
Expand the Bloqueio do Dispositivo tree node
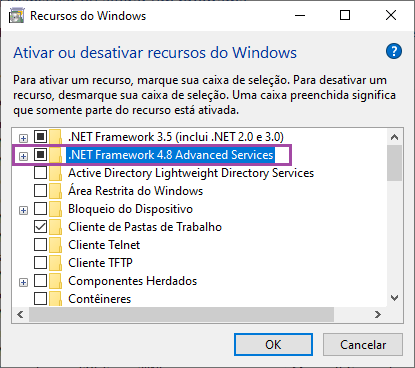point(23,210)
